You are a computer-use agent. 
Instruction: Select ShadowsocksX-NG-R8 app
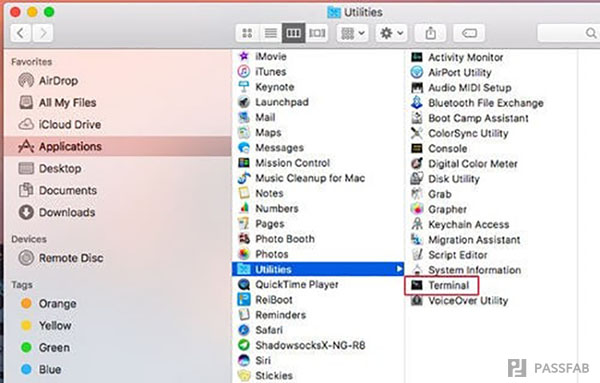(x=302, y=345)
